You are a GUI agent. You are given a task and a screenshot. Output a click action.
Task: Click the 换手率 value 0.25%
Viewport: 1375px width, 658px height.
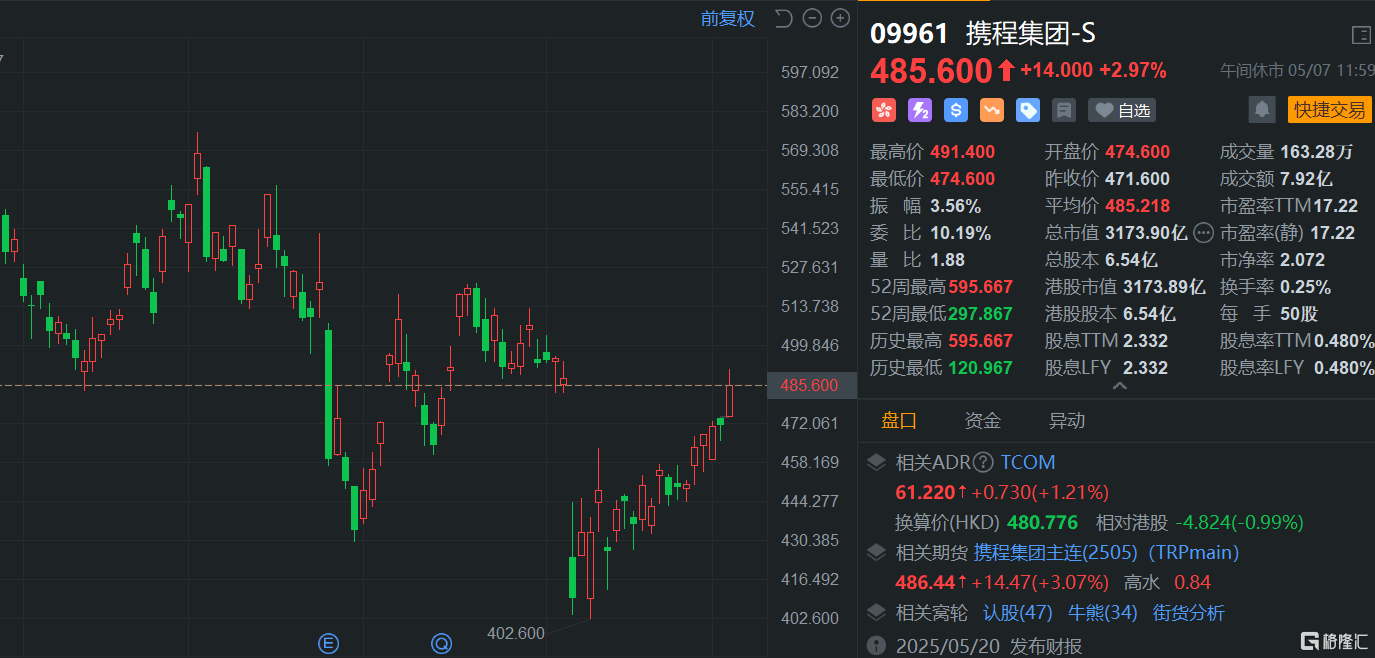(1305, 287)
